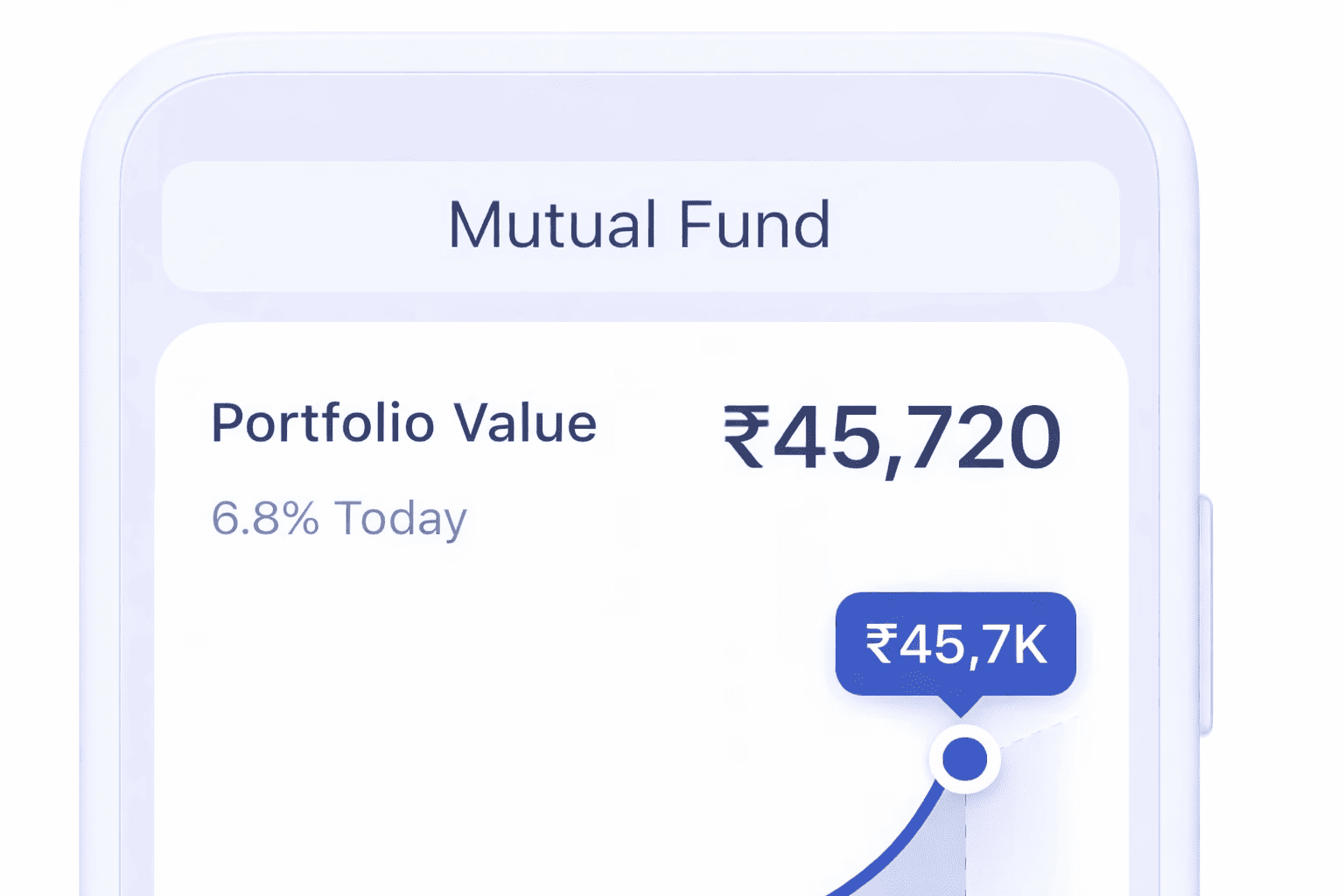Click the "7K" text in tooltip

click(x=1019, y=645)
